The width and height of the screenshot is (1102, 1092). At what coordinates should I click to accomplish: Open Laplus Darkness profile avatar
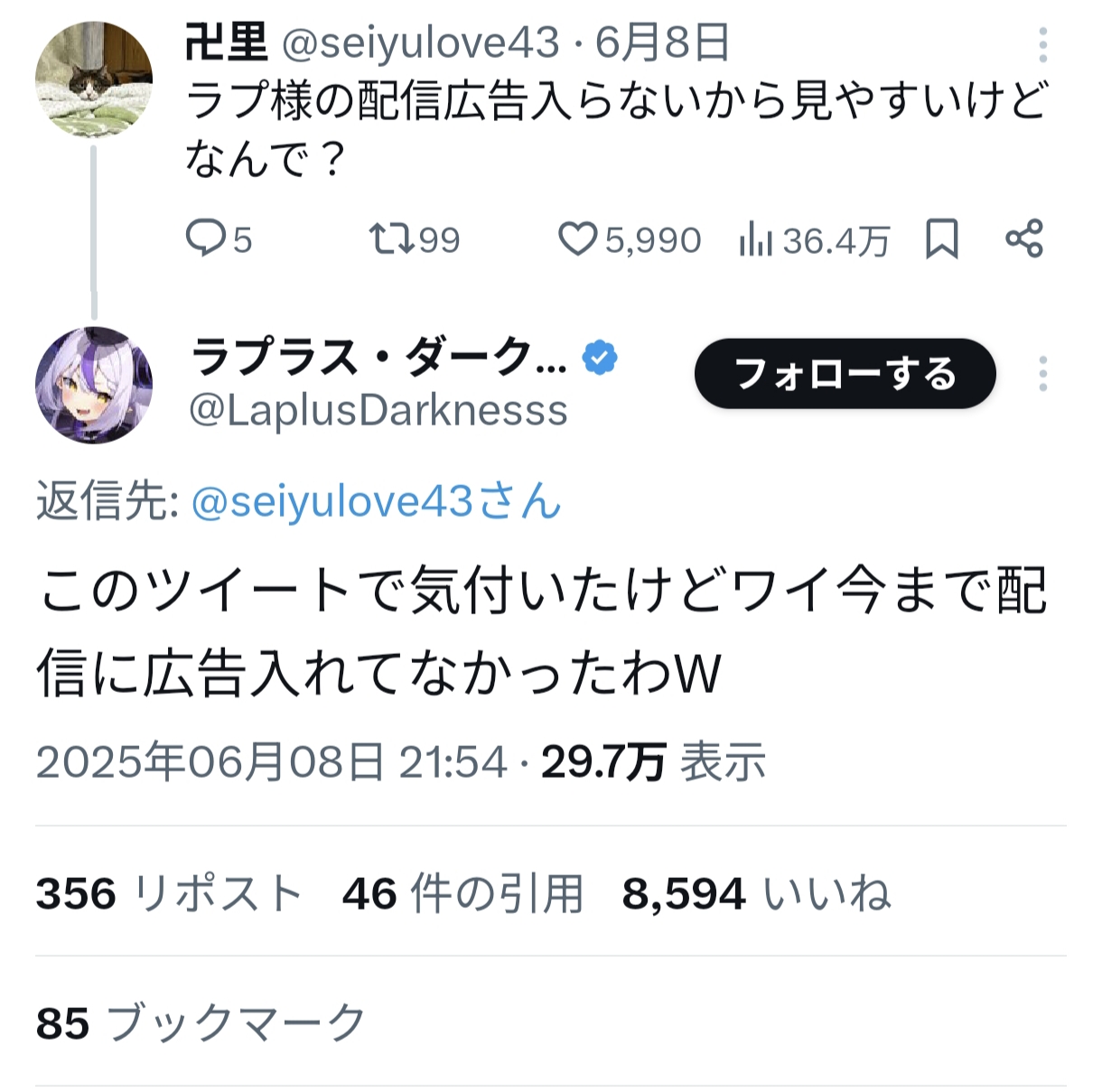94,385
